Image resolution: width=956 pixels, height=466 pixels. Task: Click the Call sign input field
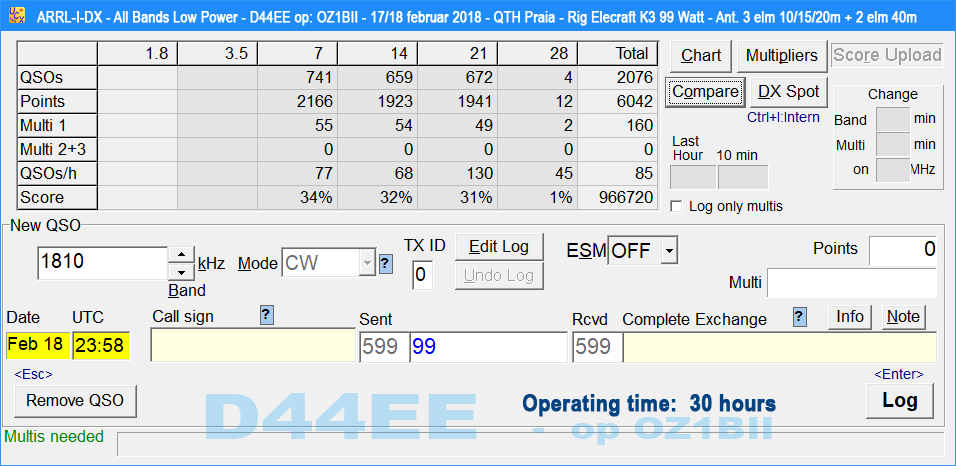[x=253, y=347]
